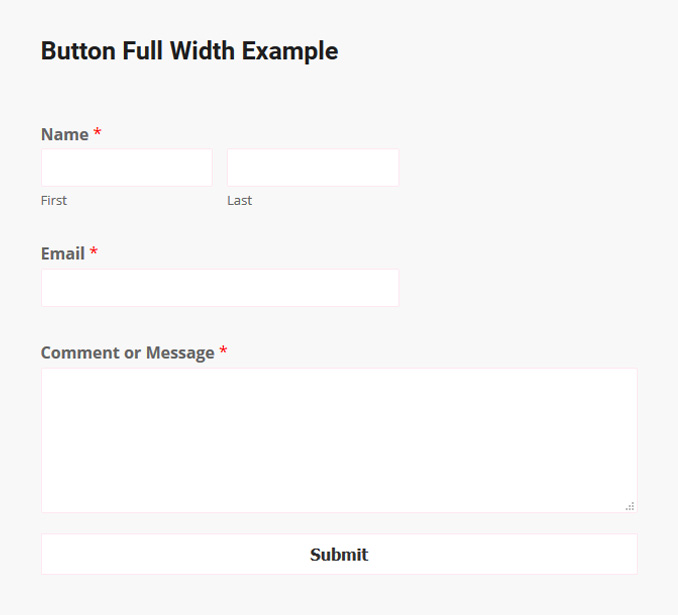The width and height of the screenshot is (678, 615).
Task: Click the red asterisk beside Email
Action: [94, 252]
